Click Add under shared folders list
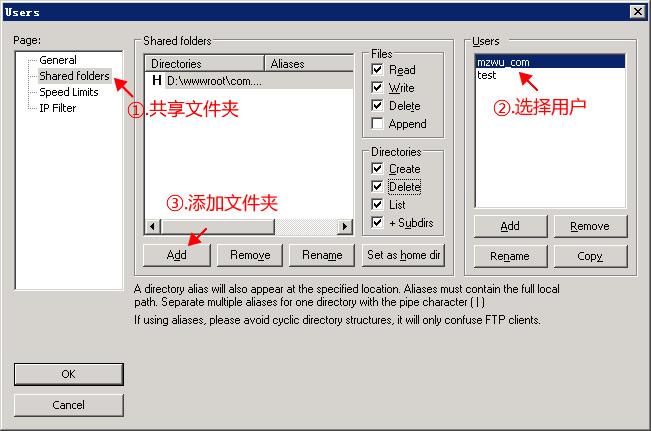The width and height of the screenshot is (651, 431). tap(176, 255)
